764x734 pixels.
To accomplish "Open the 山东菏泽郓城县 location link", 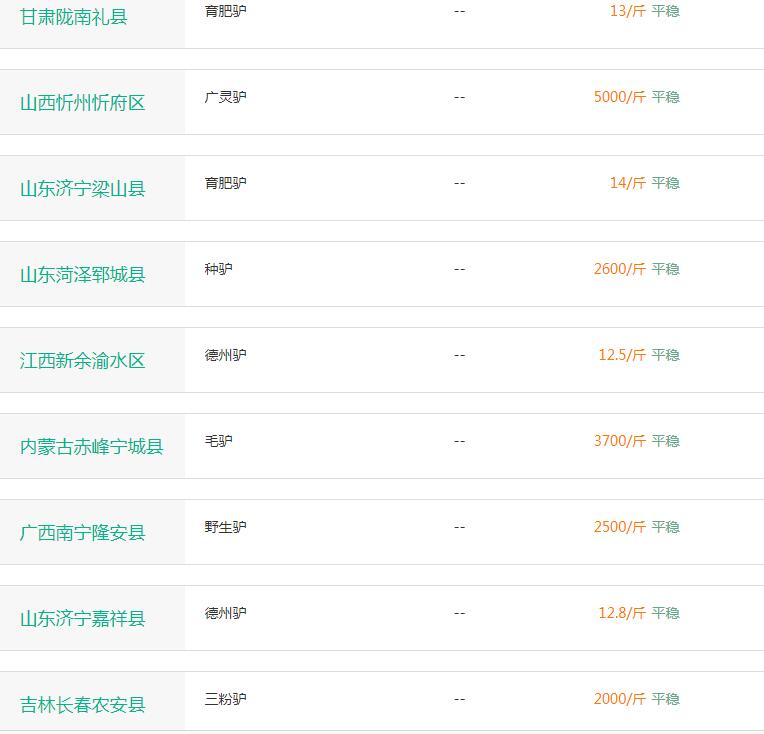I will click(x=83, y=275).
